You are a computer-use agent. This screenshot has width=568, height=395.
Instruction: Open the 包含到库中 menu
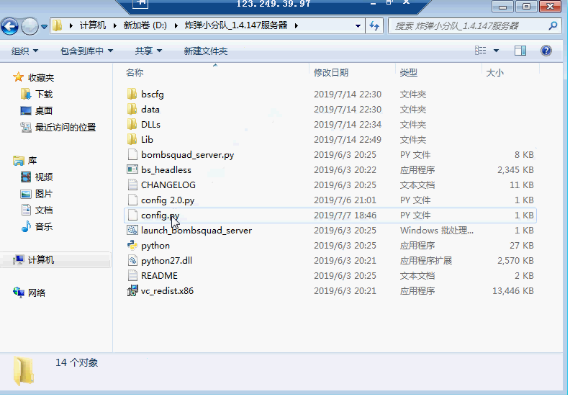pos(87,51)
